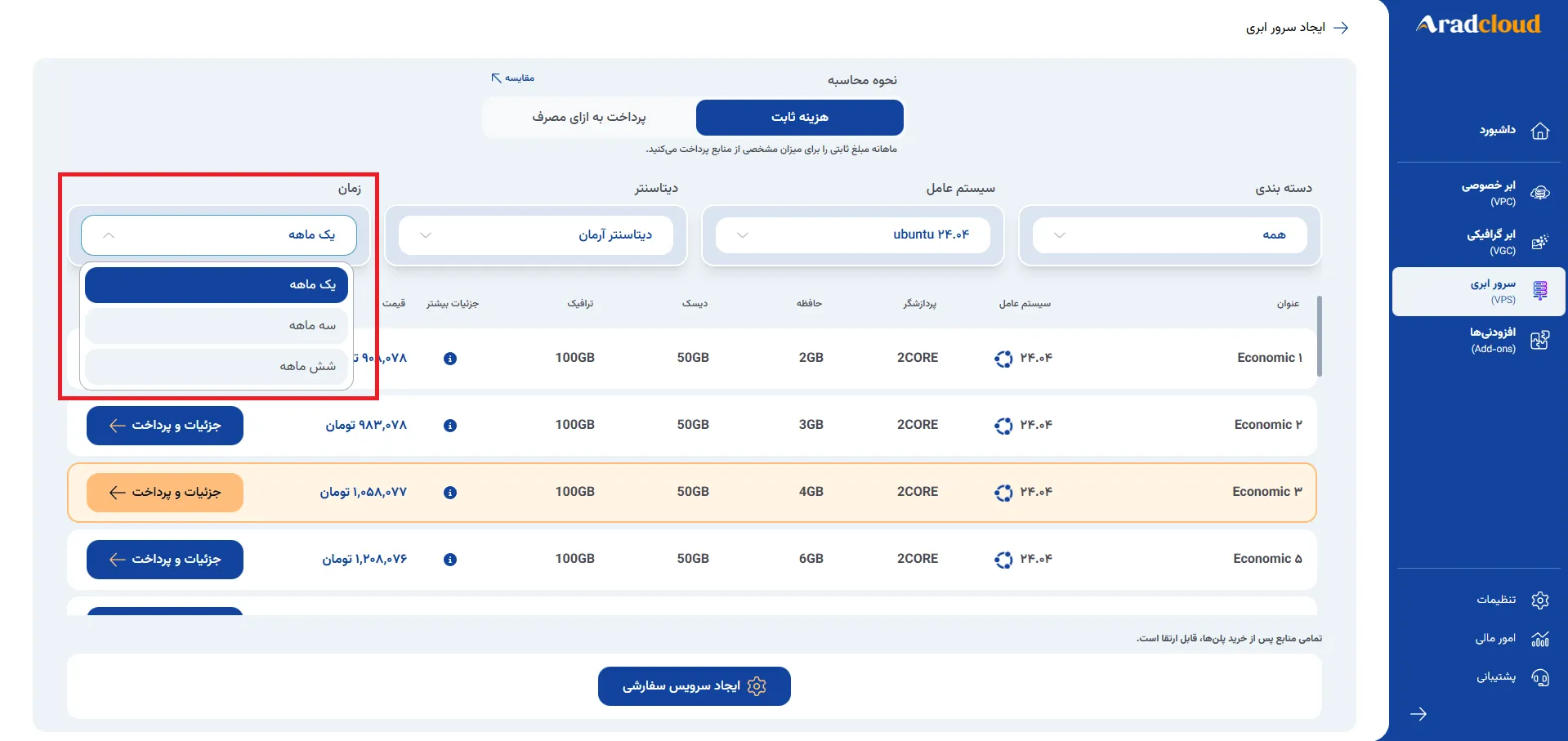Collapse the زمان dropdown یک ماهه
Image resolution: width=1568 pixels, height=741 pixels.
pyautogui.click(x=219, y=235)
